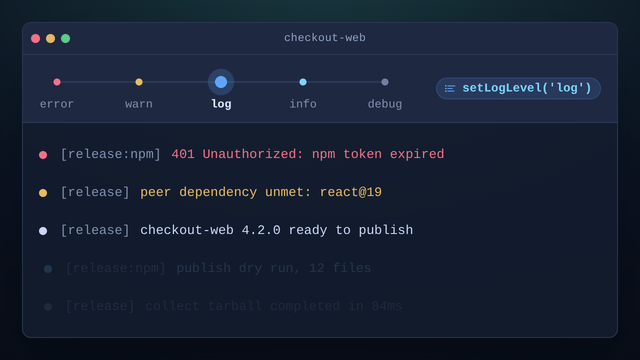The width and height of the screenshot is (640, 360).
Task: Click the [release] tag on peer dependency line
Action: pos(95,192)
